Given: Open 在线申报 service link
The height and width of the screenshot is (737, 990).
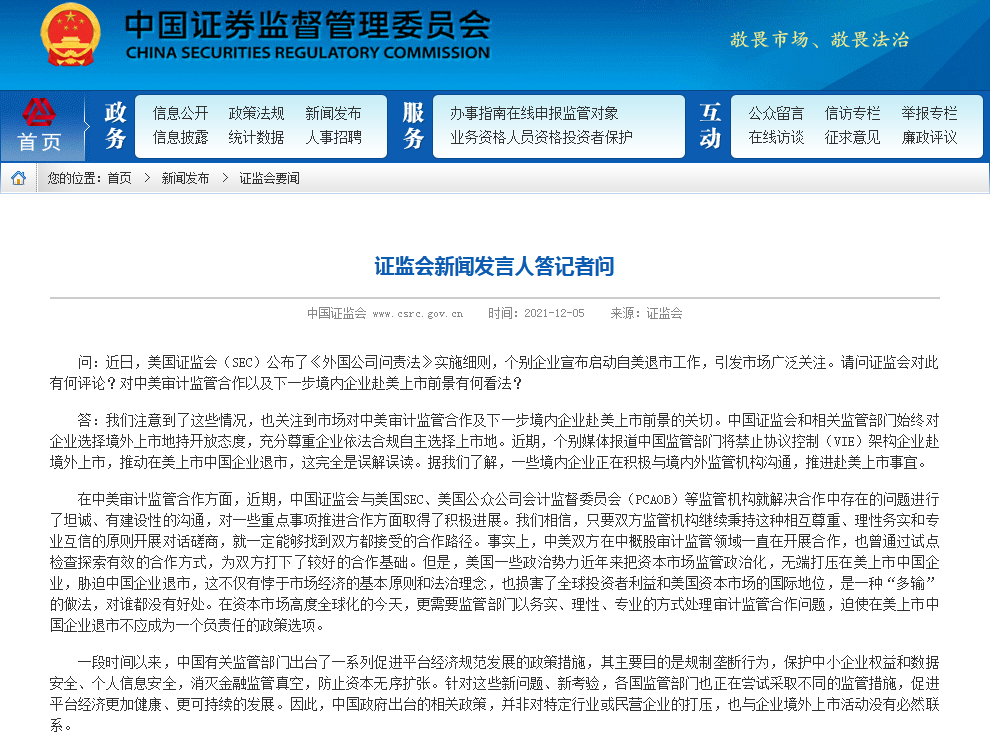Looking at the screenshot, I should click(534, 113).
